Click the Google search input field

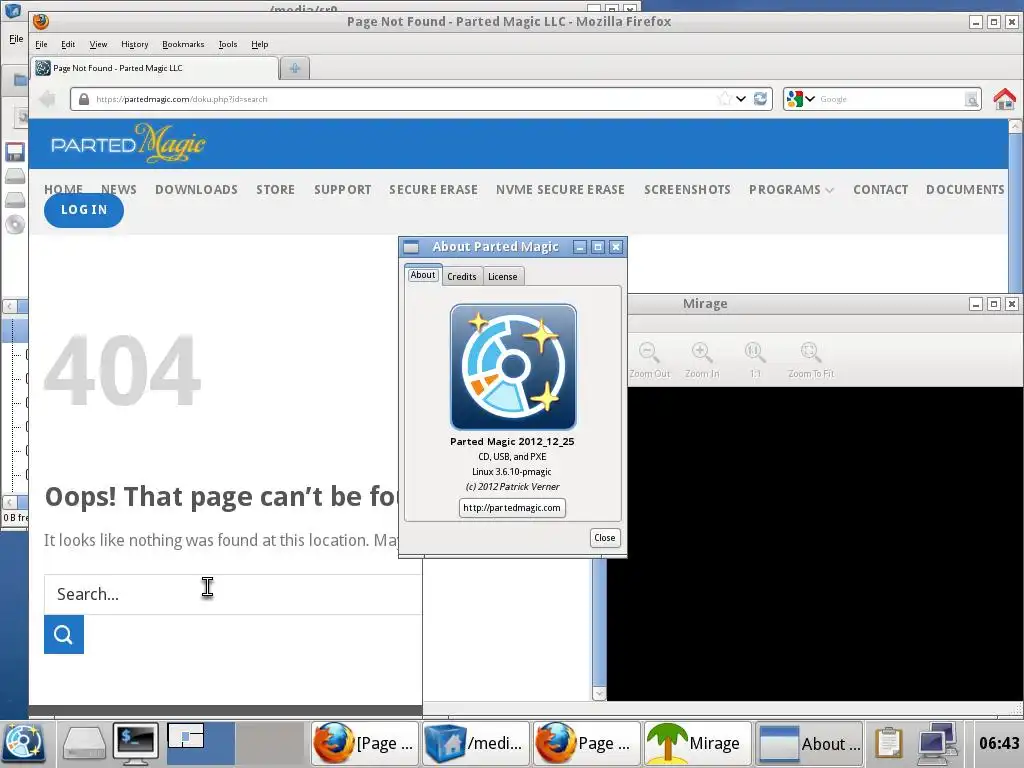tap(889, 99)
